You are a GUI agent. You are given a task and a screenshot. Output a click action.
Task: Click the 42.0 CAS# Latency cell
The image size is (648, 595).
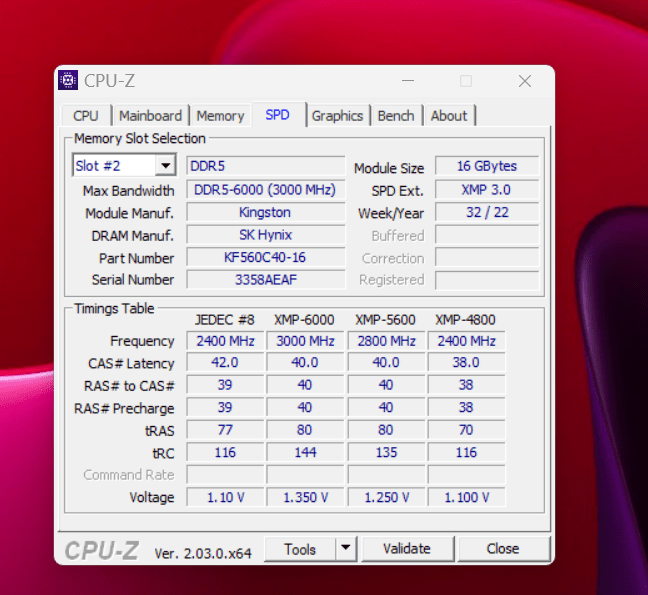(x=225, y=362)
